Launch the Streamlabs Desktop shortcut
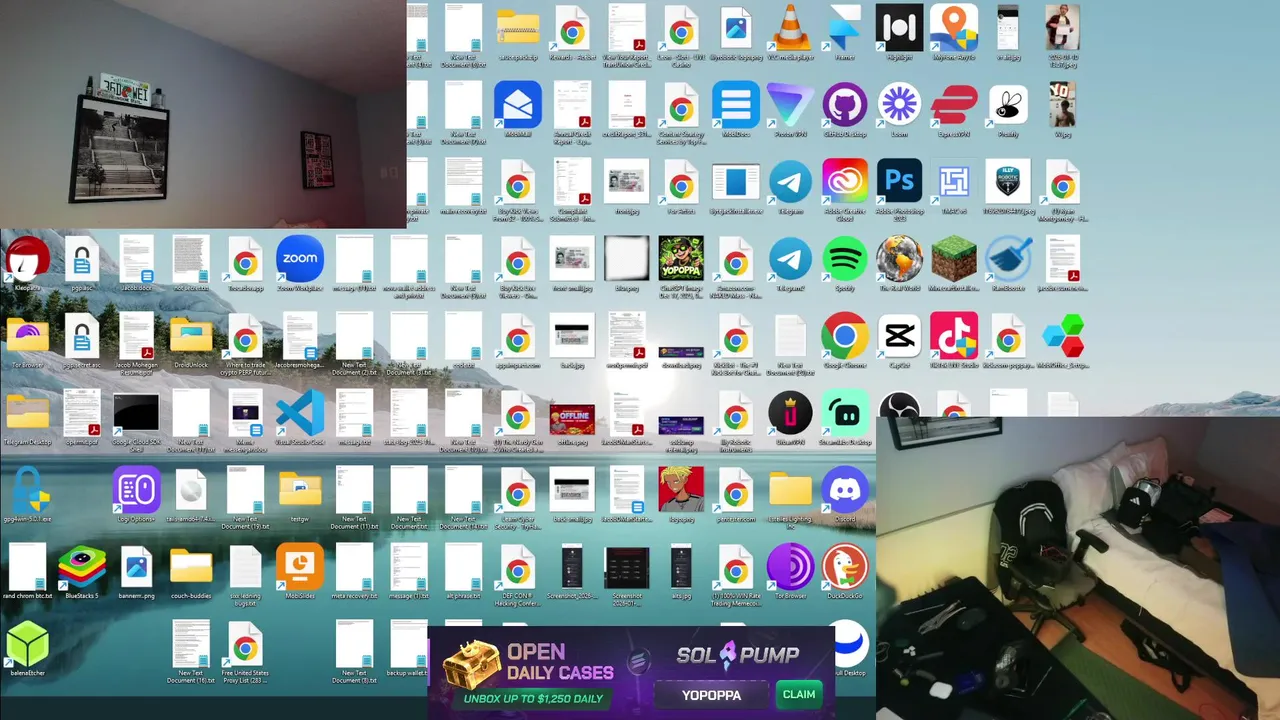This screenshot has width=1280, height=720. [x=845, y=413]
